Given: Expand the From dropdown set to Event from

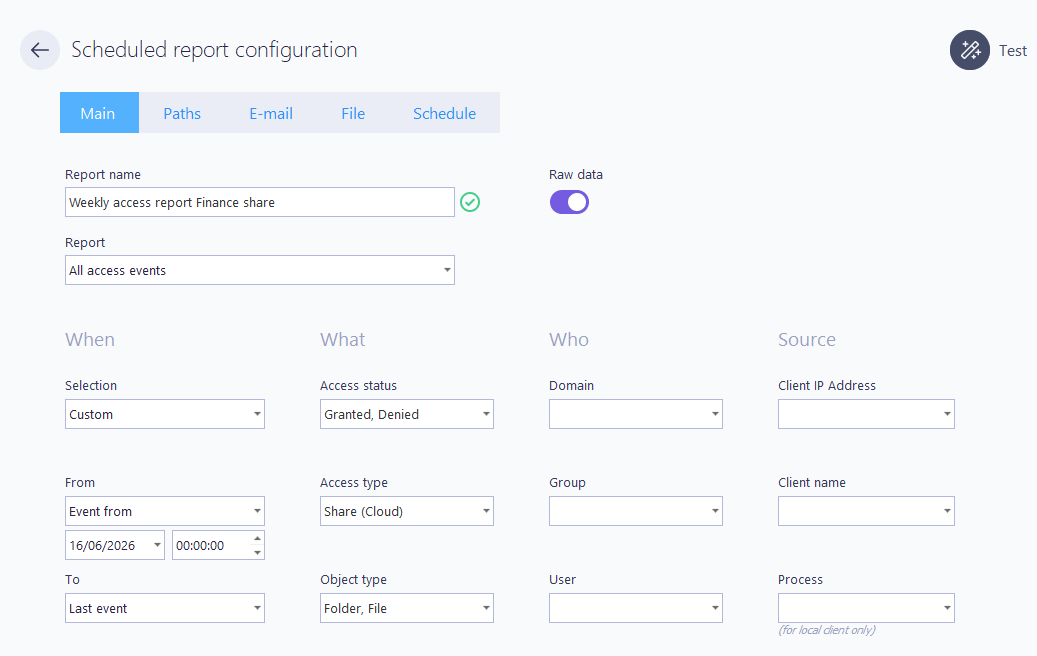Looking at the screenshot, I should [x=165, y=511].
